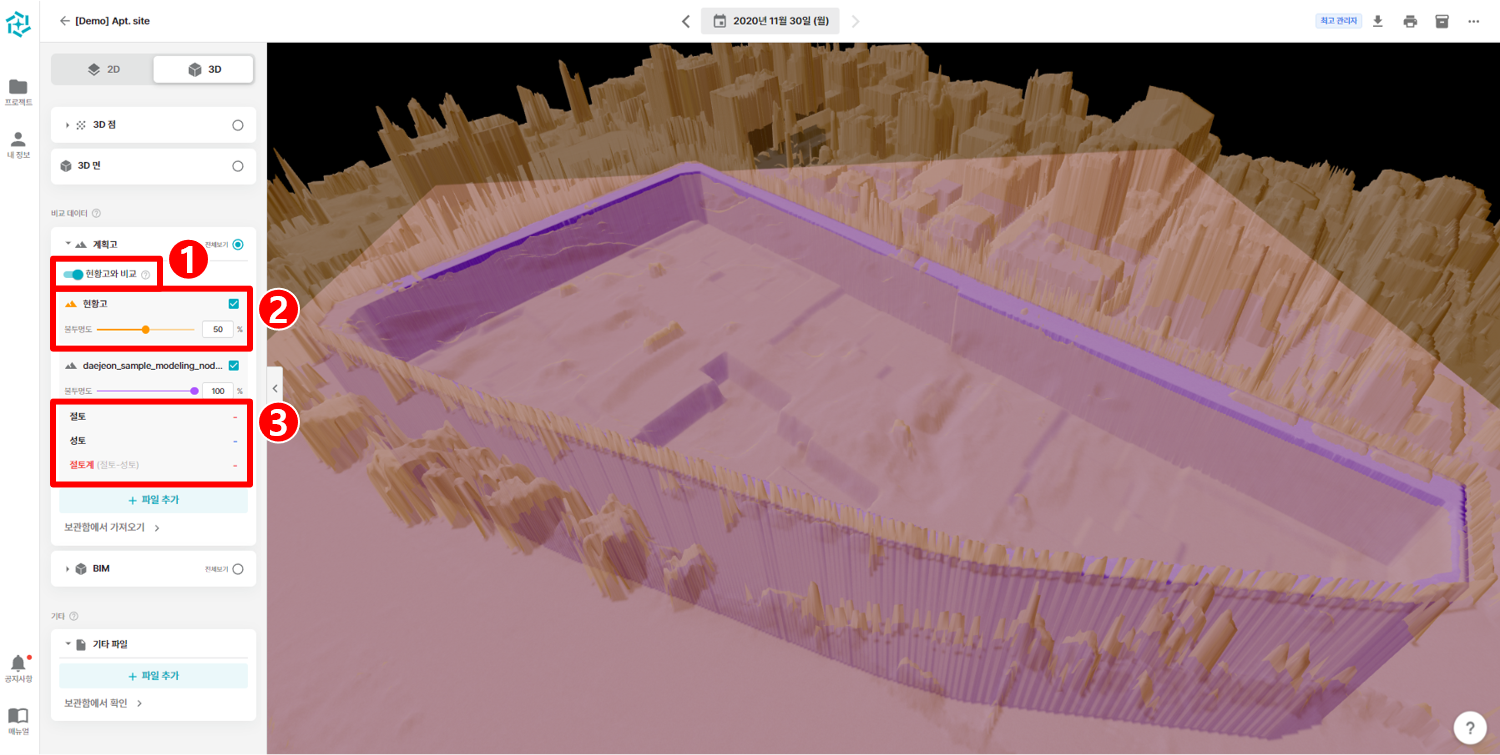1500x755 pixels.
Task: Open the archive box icon
Action: tap(1442, 21)
